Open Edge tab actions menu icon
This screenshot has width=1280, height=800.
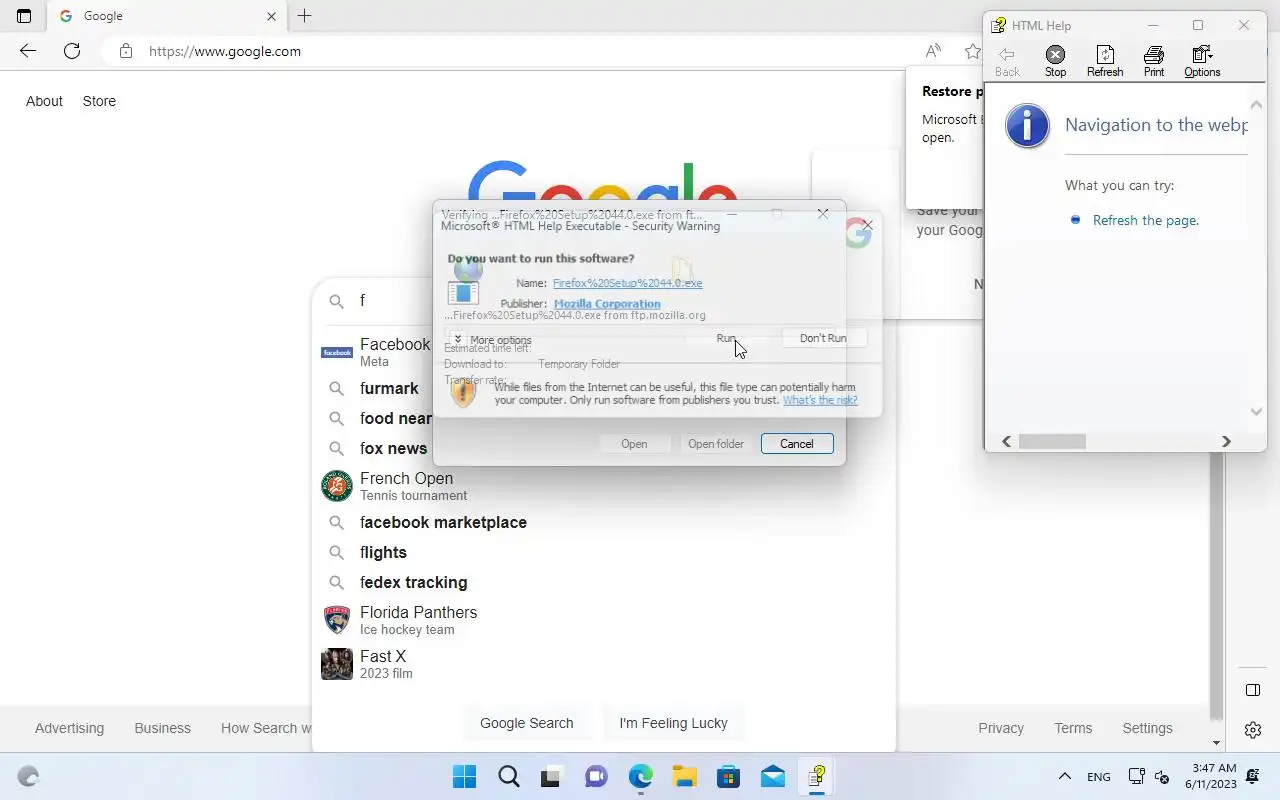24,16
